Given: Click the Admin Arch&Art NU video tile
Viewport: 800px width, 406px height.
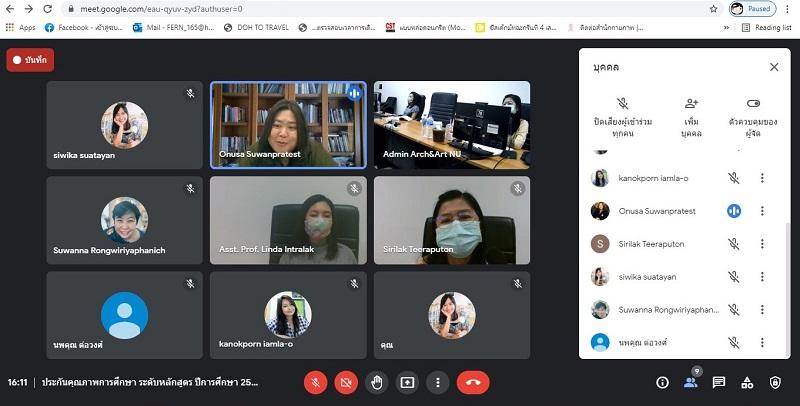Looking at the screenshot, I should click(452, 125).
